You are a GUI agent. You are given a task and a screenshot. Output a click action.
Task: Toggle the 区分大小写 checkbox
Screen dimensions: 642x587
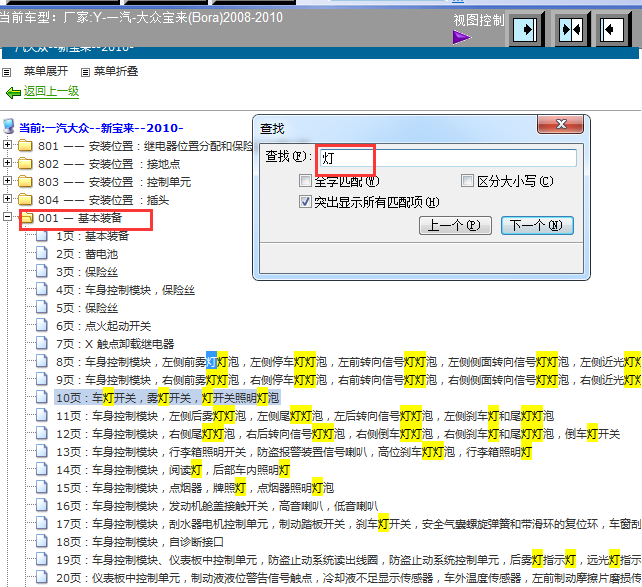coord(467,181)
